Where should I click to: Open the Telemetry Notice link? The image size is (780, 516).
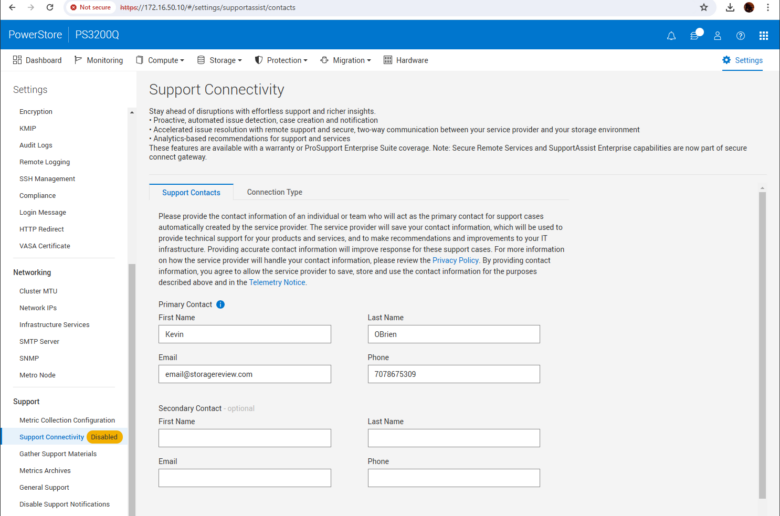coord(277,282)
